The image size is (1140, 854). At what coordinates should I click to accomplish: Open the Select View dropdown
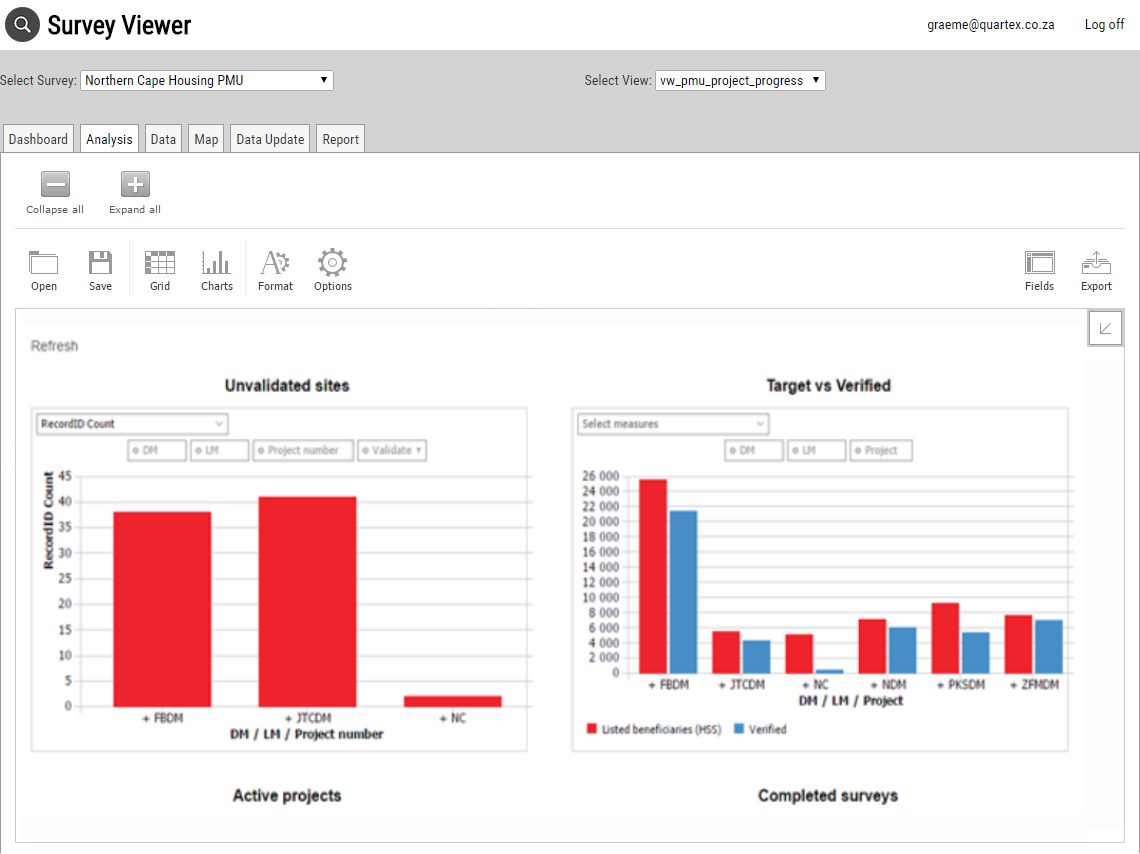[x=740, y=80]
